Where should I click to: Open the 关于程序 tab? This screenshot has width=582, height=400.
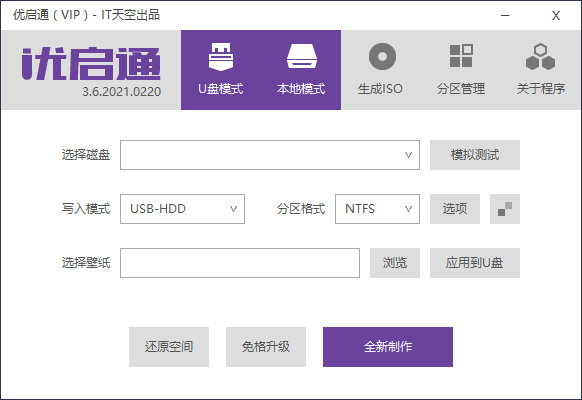tap(541, 70)
